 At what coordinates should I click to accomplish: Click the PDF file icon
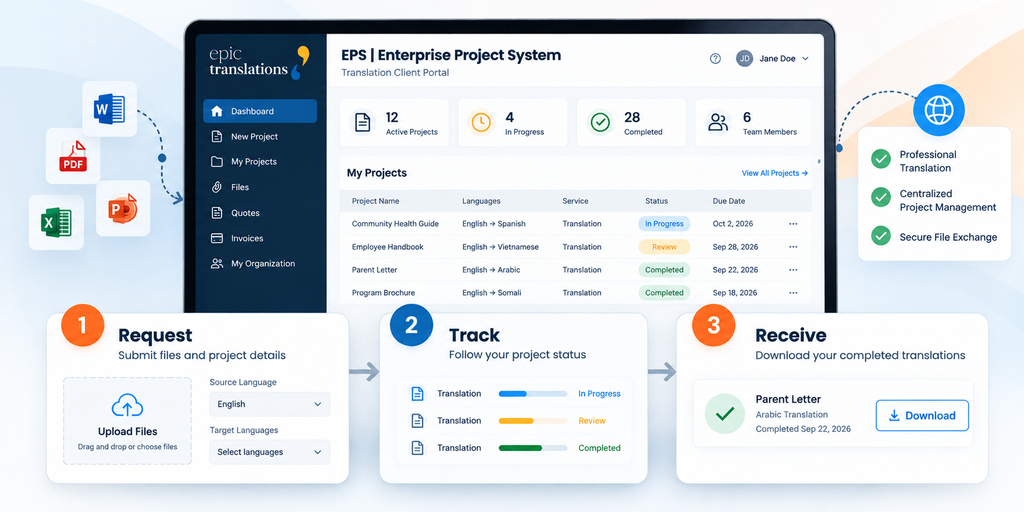[x=73, y=156]
